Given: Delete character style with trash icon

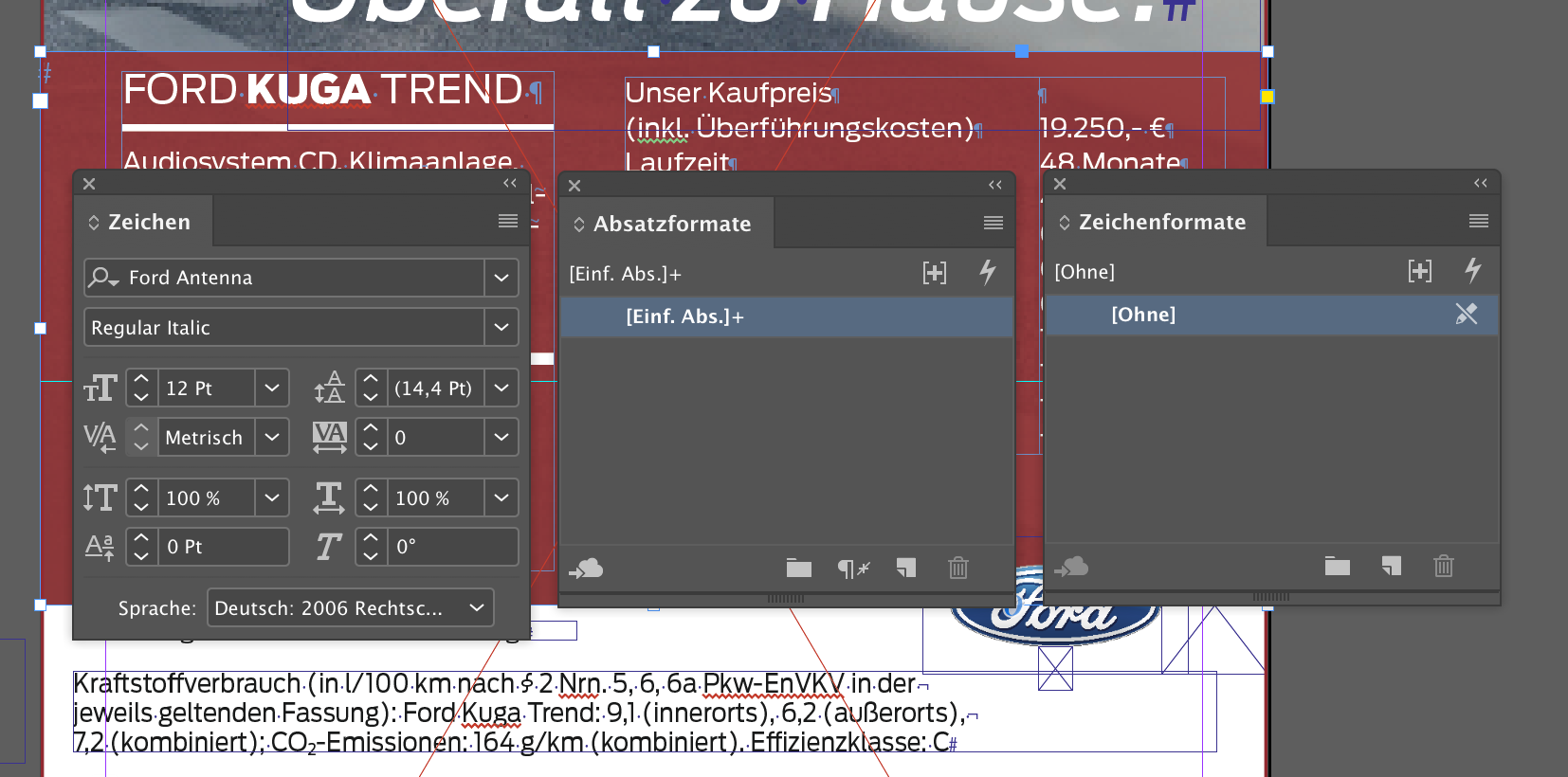Looking at the screenshot, I should click(1444, 566).
